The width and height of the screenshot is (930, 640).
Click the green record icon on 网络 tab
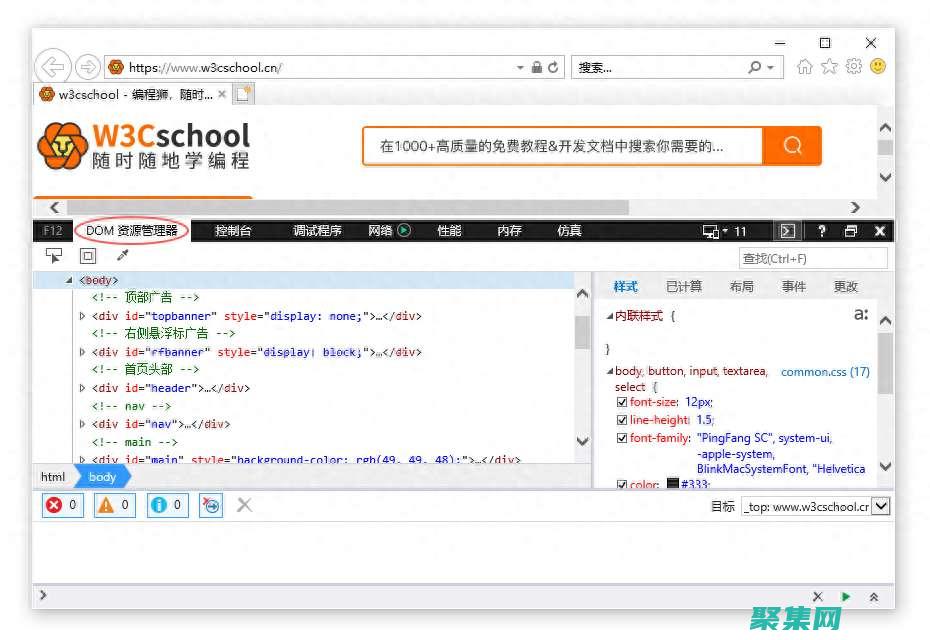pos(403,230)
